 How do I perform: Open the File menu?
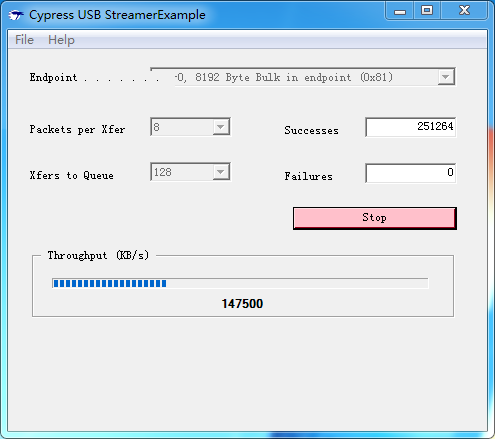coord(24,40)
